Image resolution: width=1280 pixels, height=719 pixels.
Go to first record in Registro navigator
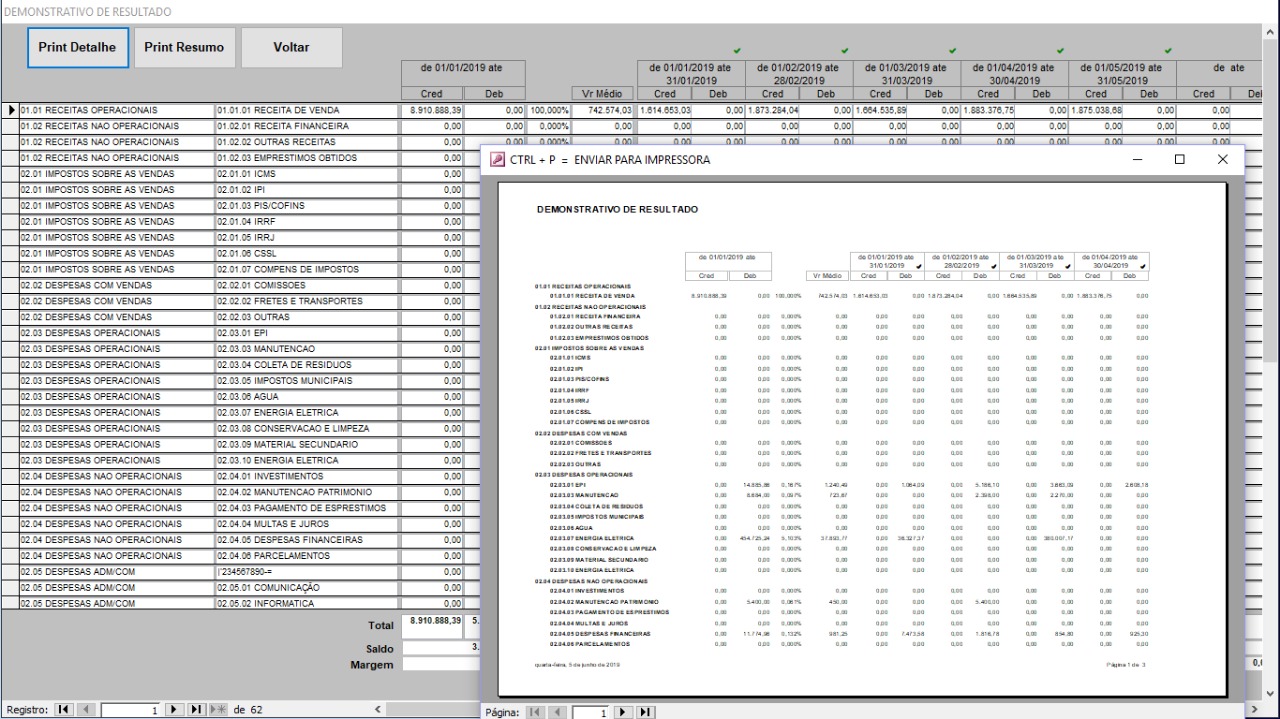tap(63, 710)
